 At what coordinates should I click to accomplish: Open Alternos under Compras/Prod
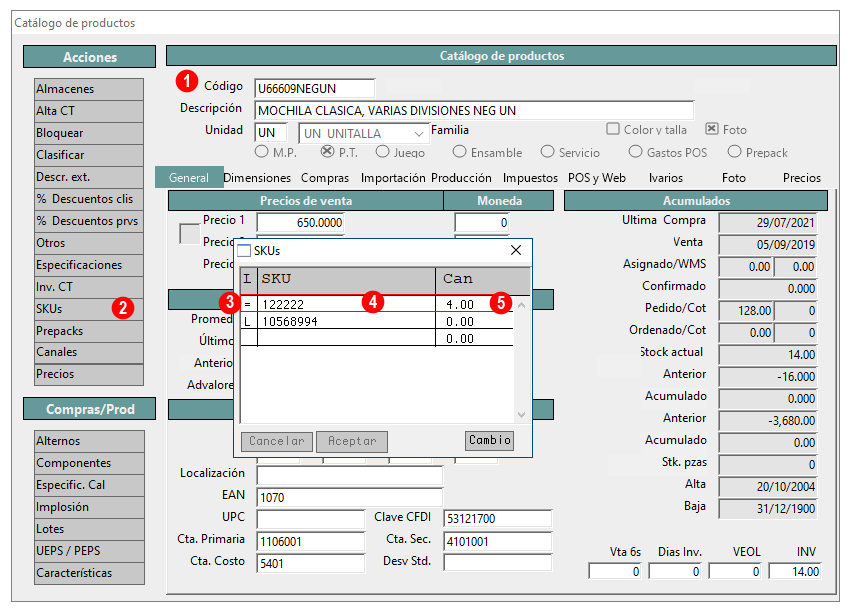point(89,441)
